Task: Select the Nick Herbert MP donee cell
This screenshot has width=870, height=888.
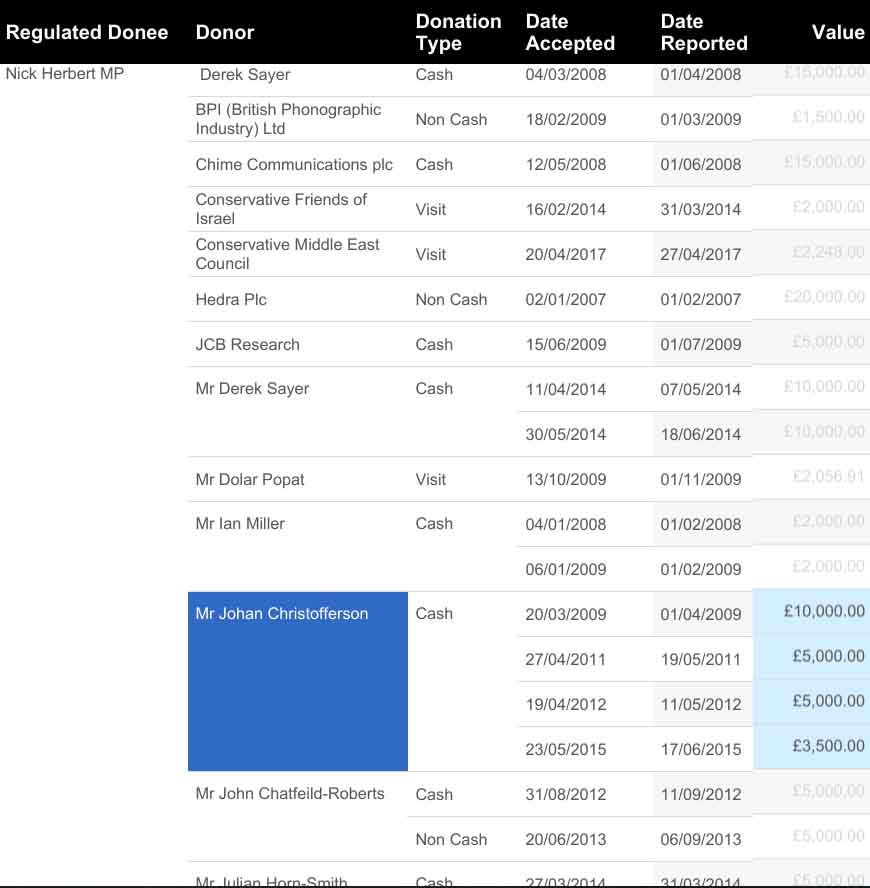Action: click(65, 74)
